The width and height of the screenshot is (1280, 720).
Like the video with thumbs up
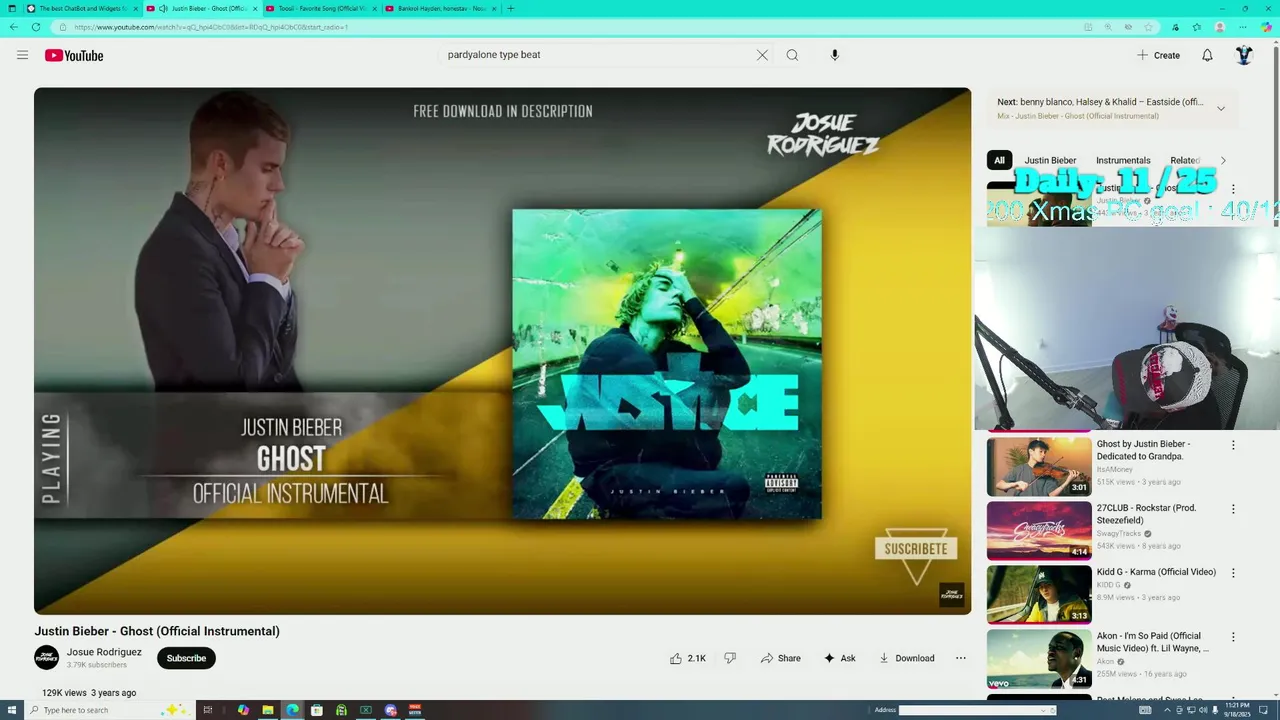click(x=688, y=658)
